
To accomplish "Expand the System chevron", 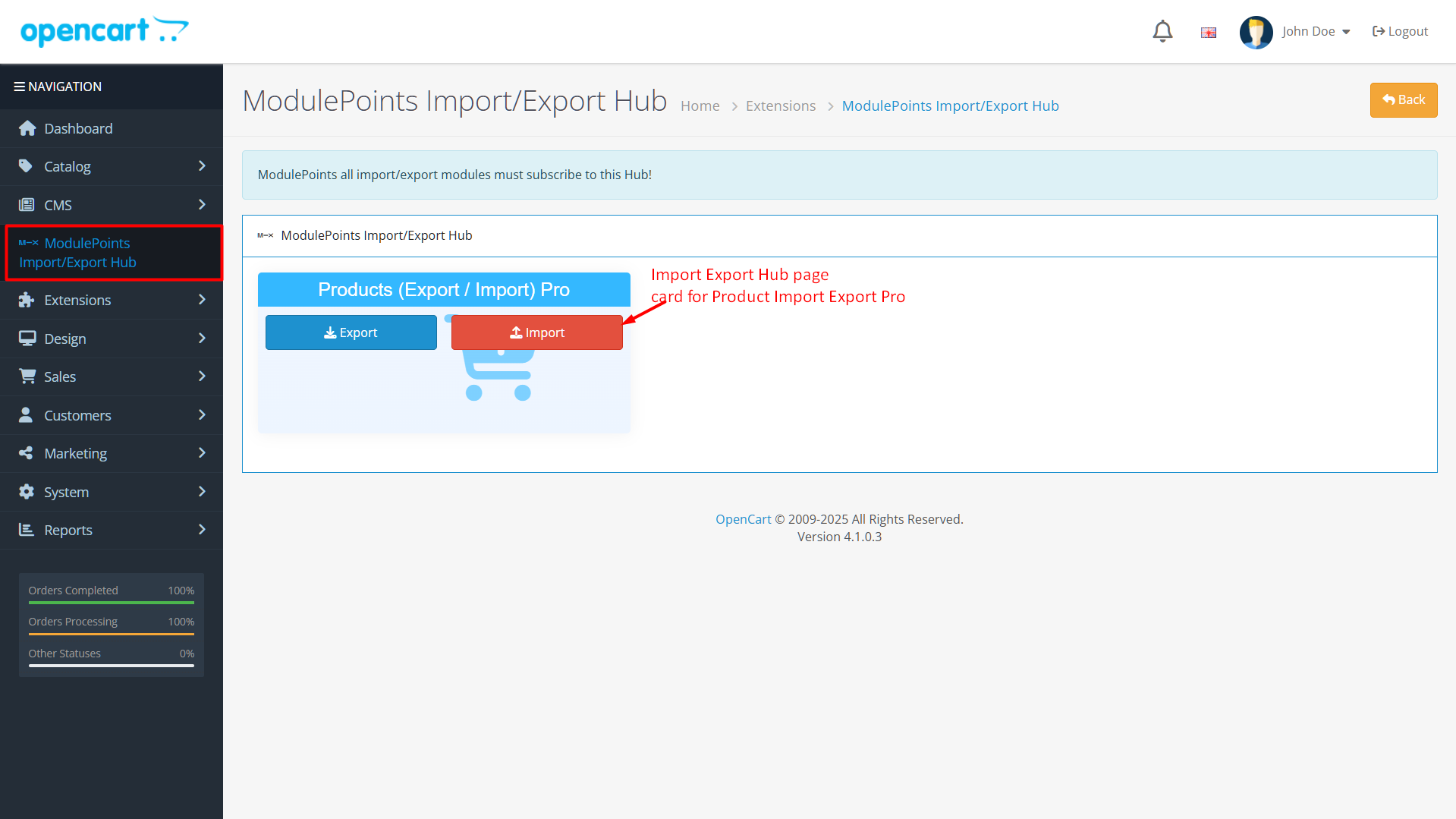I will (x=202, y=491).
